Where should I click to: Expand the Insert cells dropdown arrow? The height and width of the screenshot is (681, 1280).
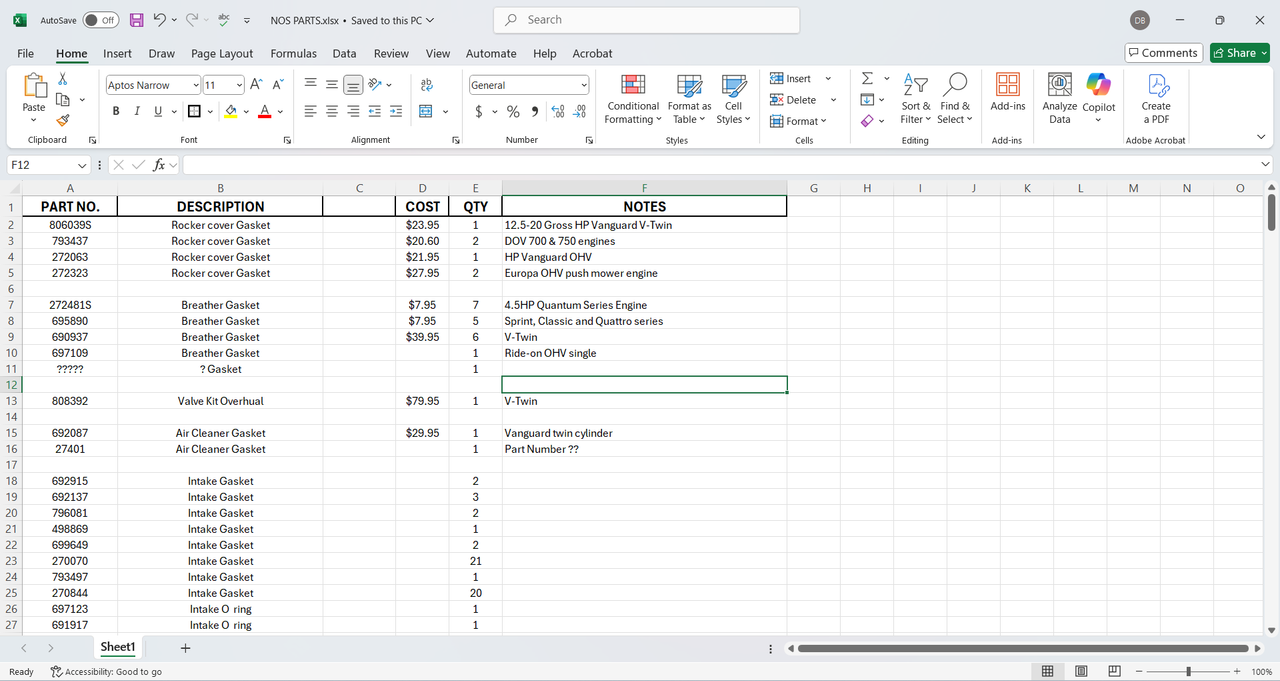click(828, 79)
